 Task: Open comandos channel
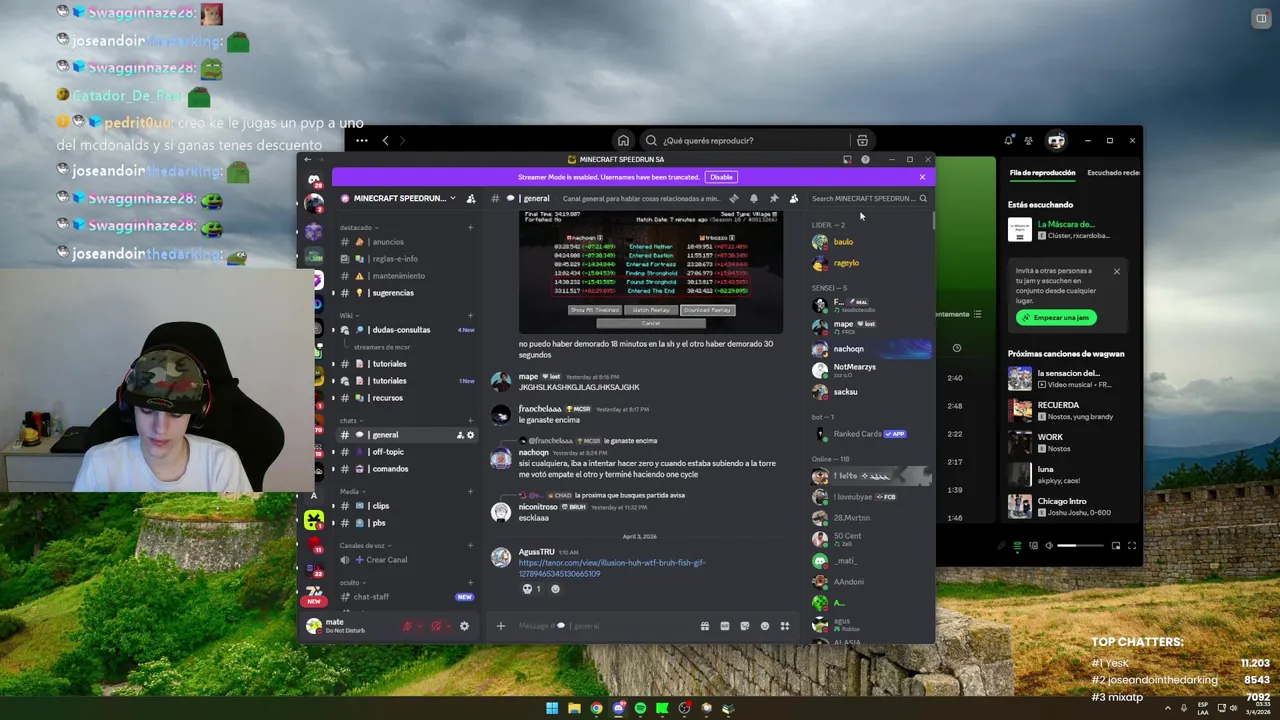405,469
